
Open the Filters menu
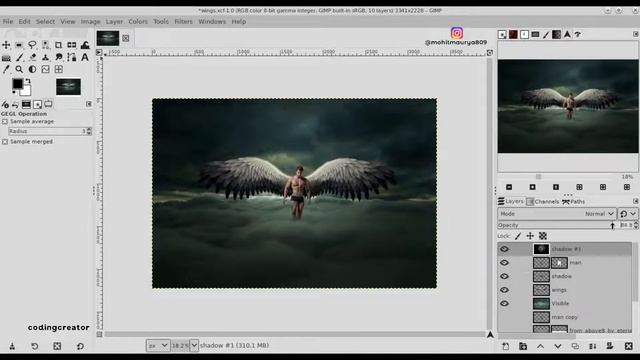(x=183, y=22)
